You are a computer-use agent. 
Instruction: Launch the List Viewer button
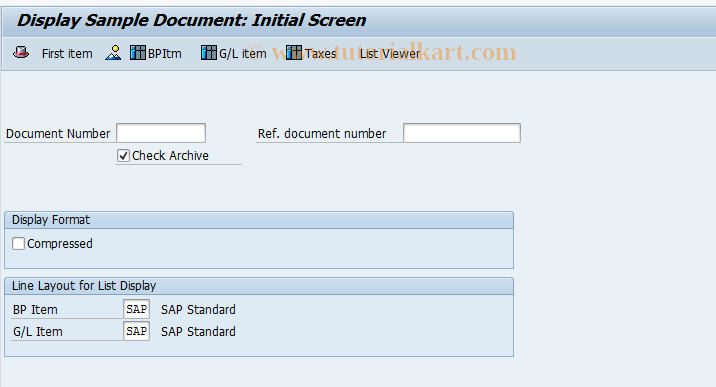tap(390, 54)
